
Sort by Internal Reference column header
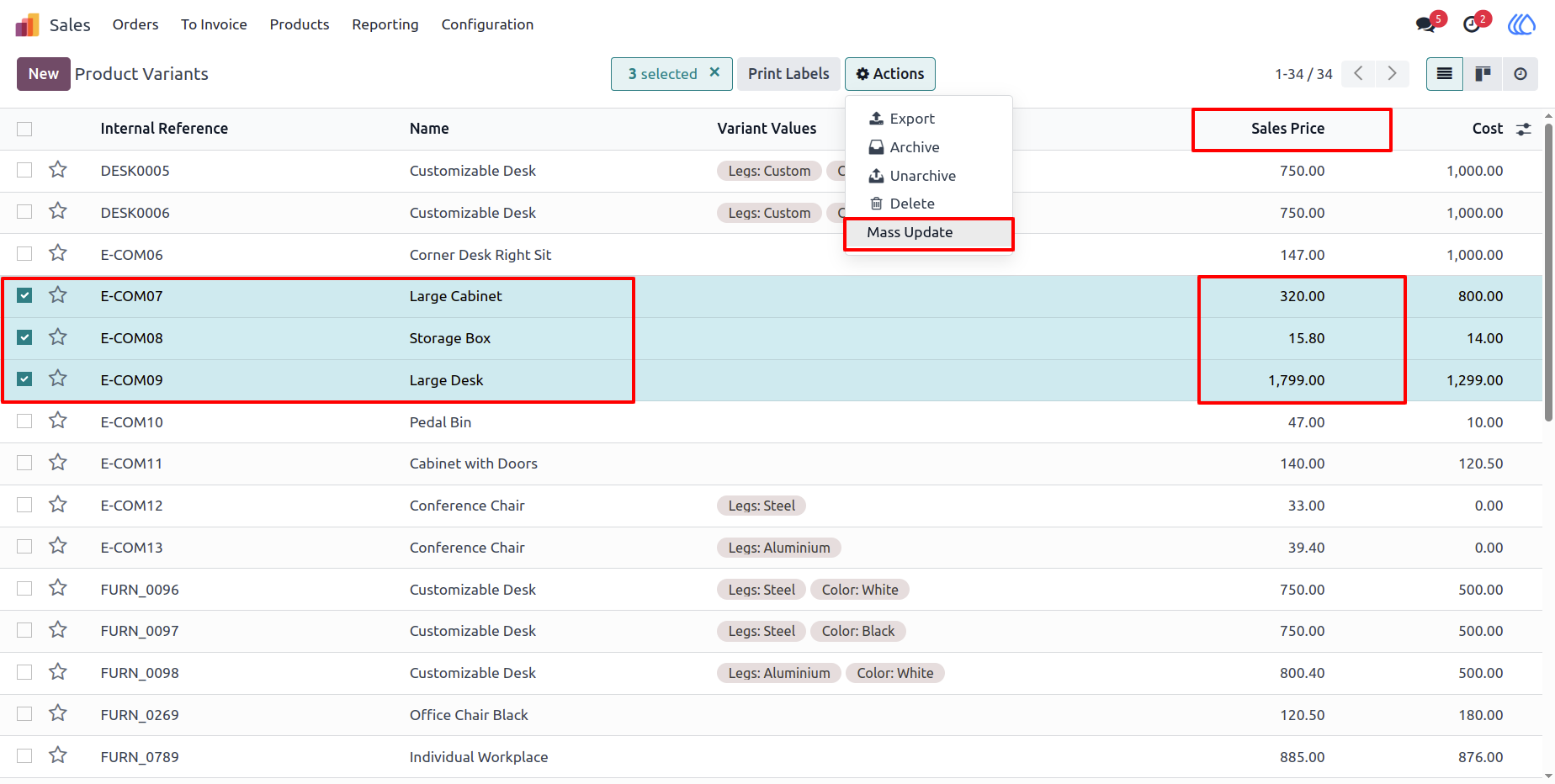pyautogui.click(x=164, y=129)
